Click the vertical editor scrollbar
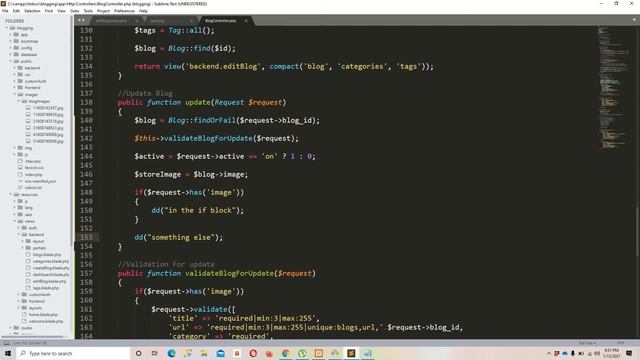The height and width of the screenshot is (360, 640). (x=637, y=231)
